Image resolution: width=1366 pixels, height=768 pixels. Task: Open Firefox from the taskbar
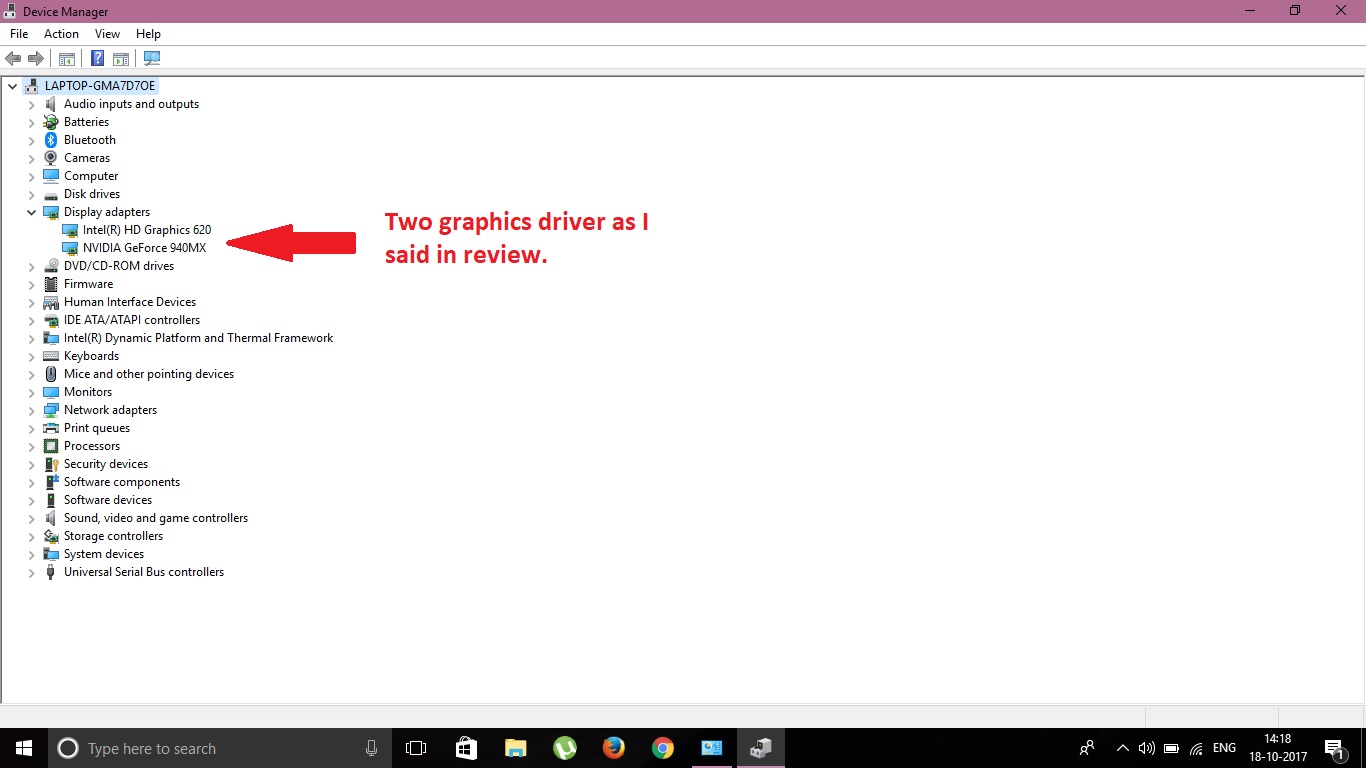pyautogui.click(x=613, y=748)
